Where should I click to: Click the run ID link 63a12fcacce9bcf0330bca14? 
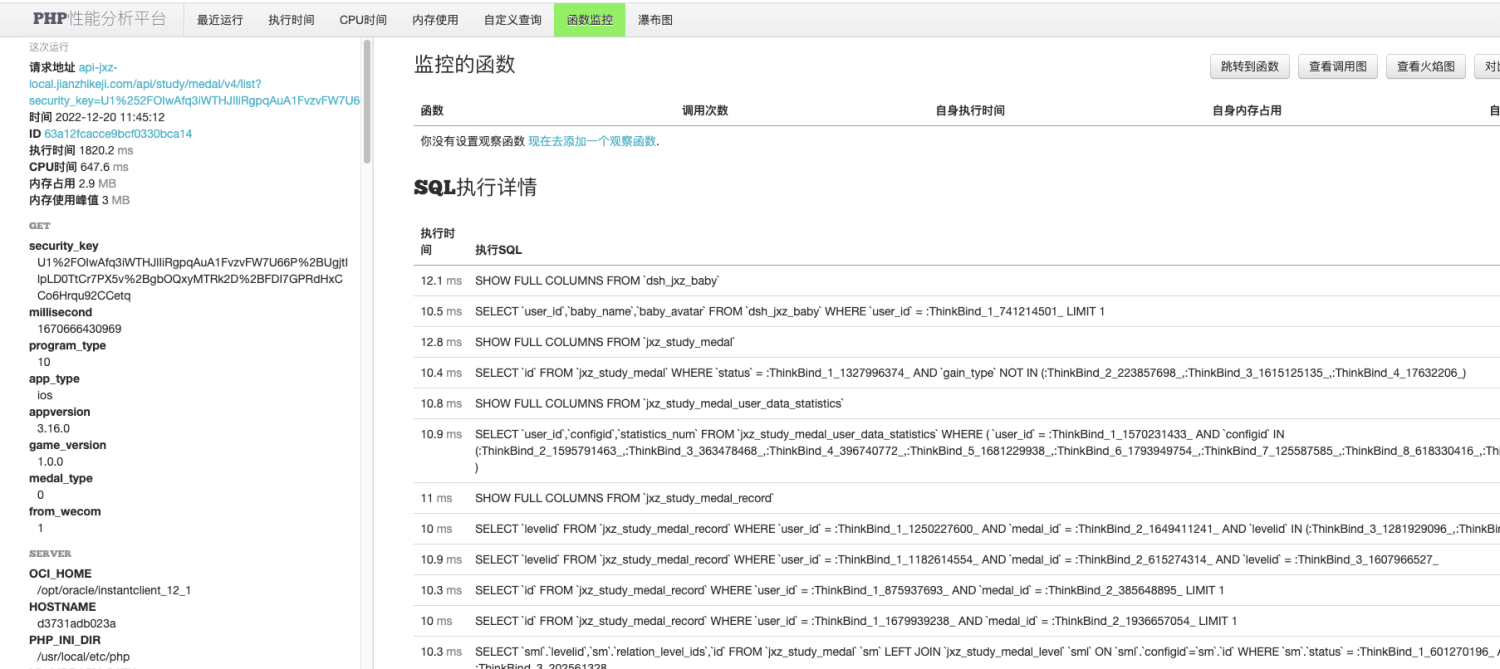[x=118, y=134]
